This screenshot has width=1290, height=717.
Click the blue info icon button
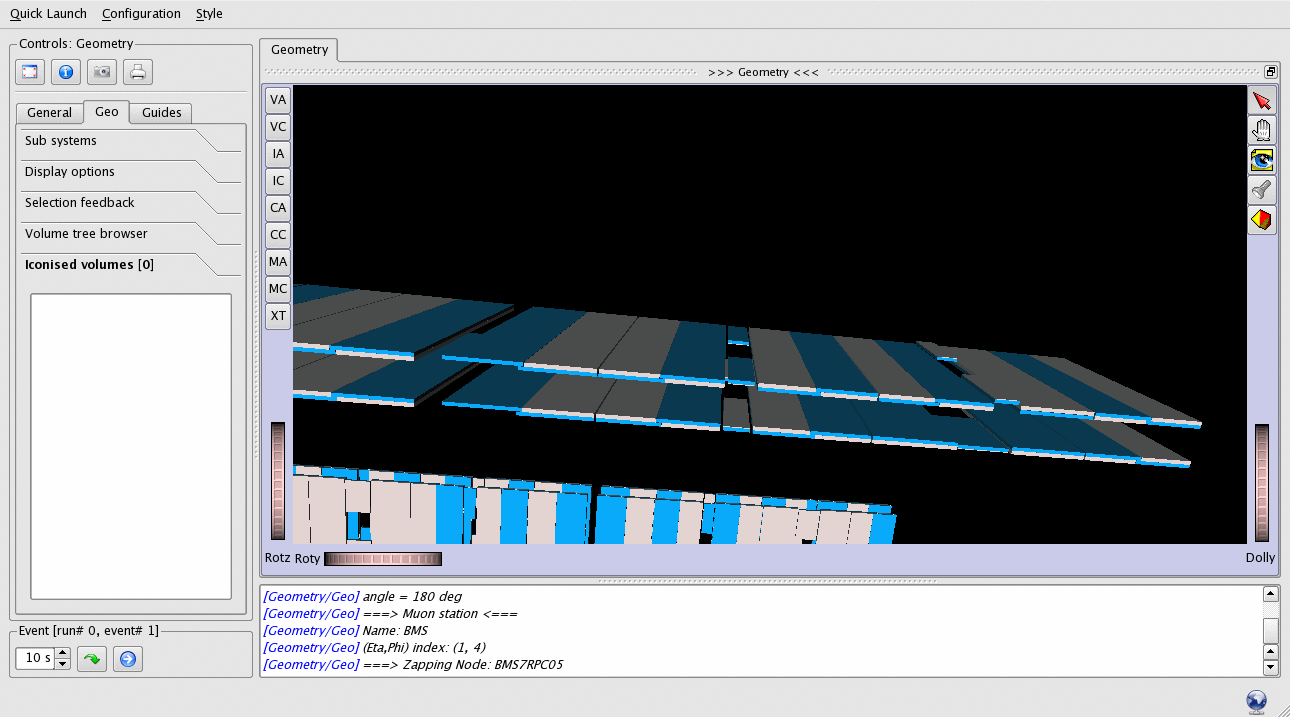(x=66, y=72)
